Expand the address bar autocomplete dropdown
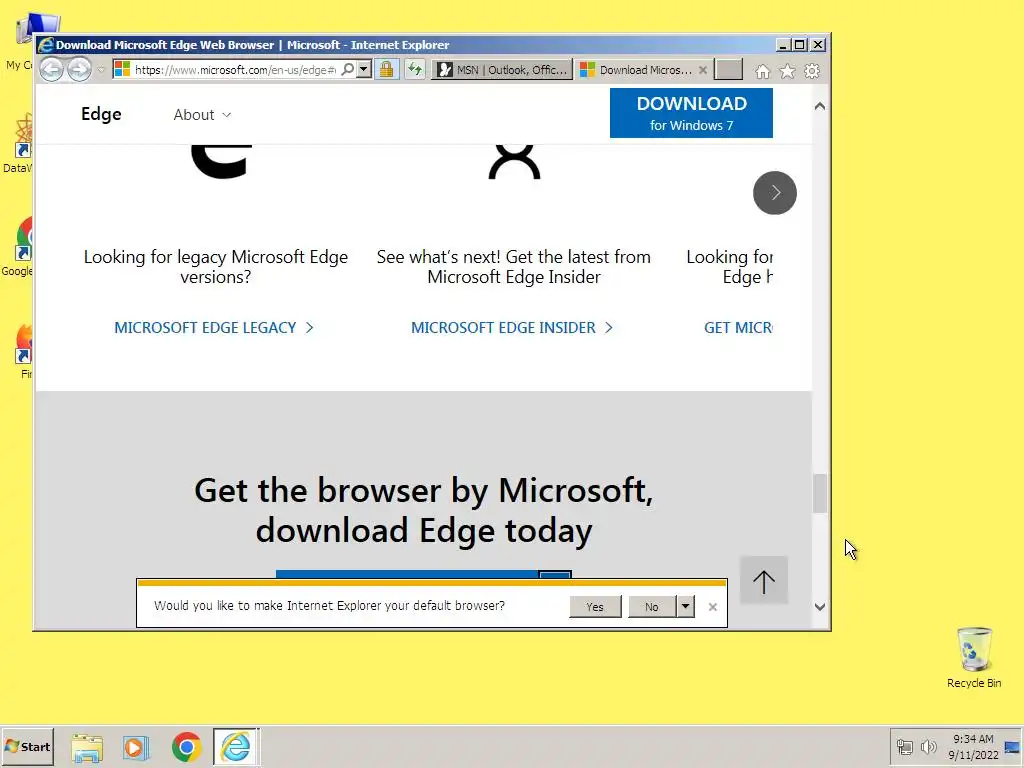1024x768 pixels. pos(364,69)
